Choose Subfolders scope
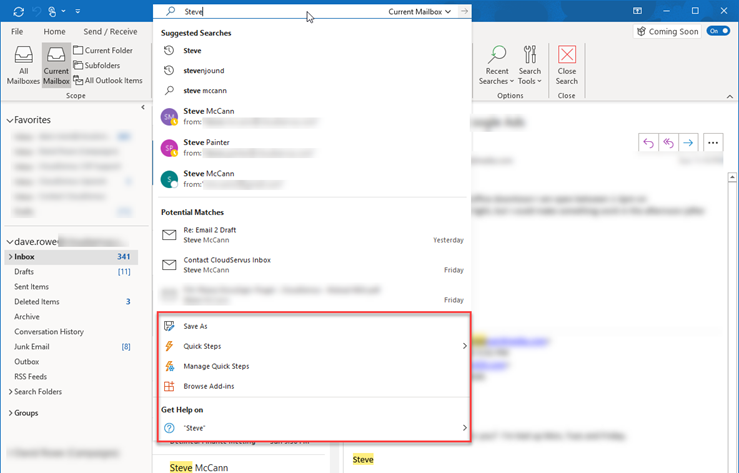The image size is (739, 473). [97, 65]
